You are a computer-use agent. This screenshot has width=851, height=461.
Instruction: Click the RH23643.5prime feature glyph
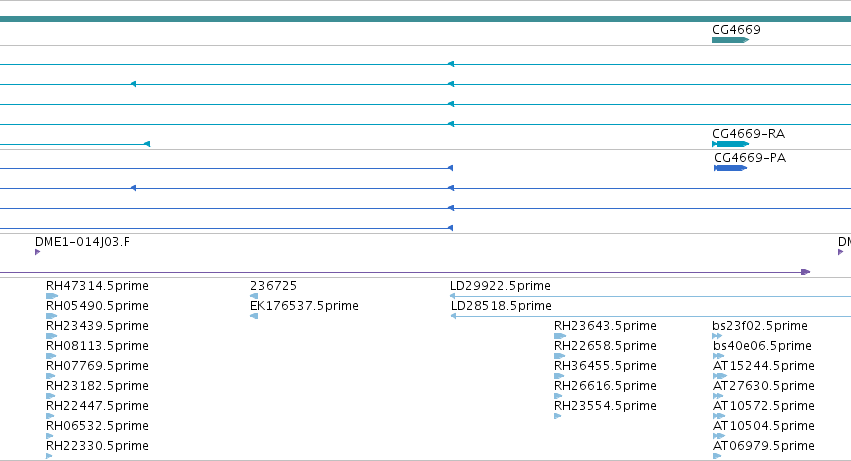click(560, 336)
